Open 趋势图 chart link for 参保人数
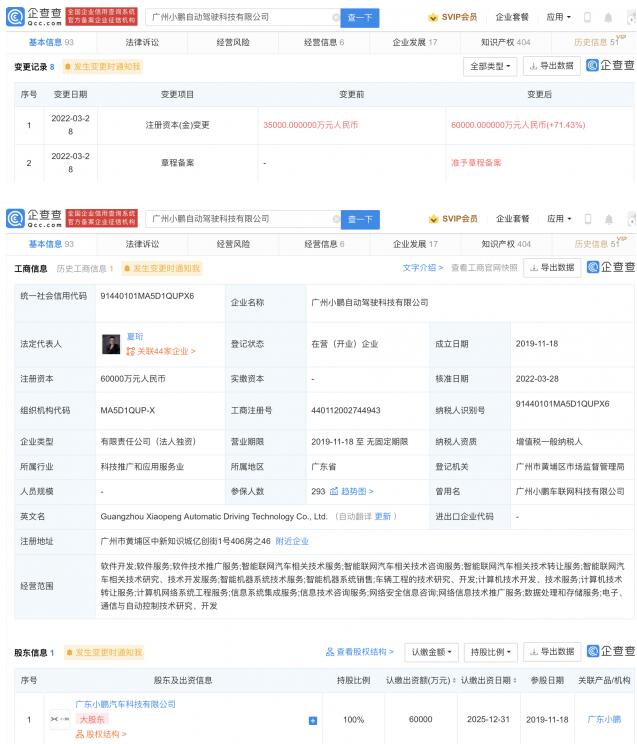Screen dimensions: 637x744 click(x=352, y=492)
